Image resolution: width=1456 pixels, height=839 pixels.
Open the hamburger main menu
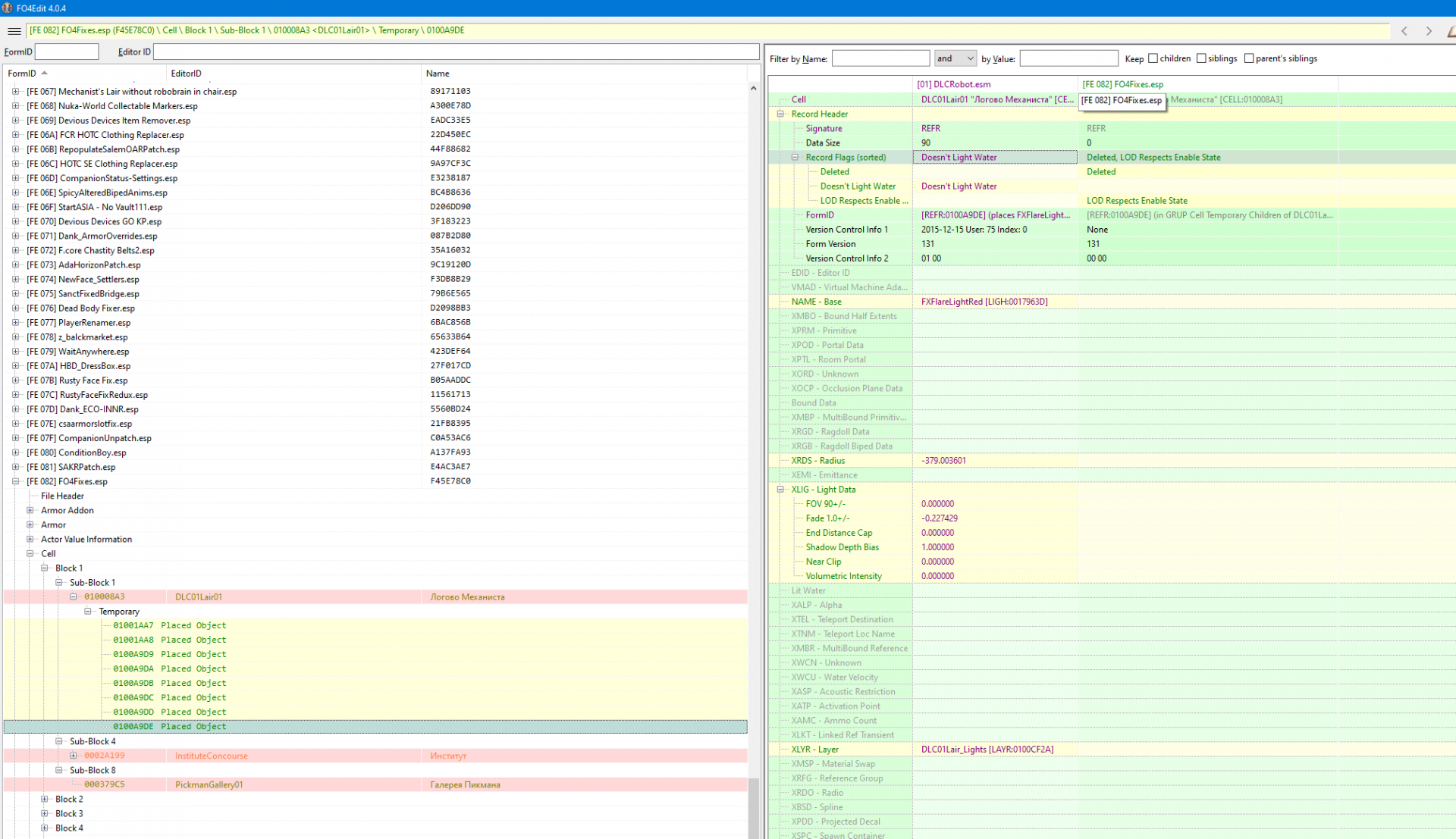[x=14, y=31]
